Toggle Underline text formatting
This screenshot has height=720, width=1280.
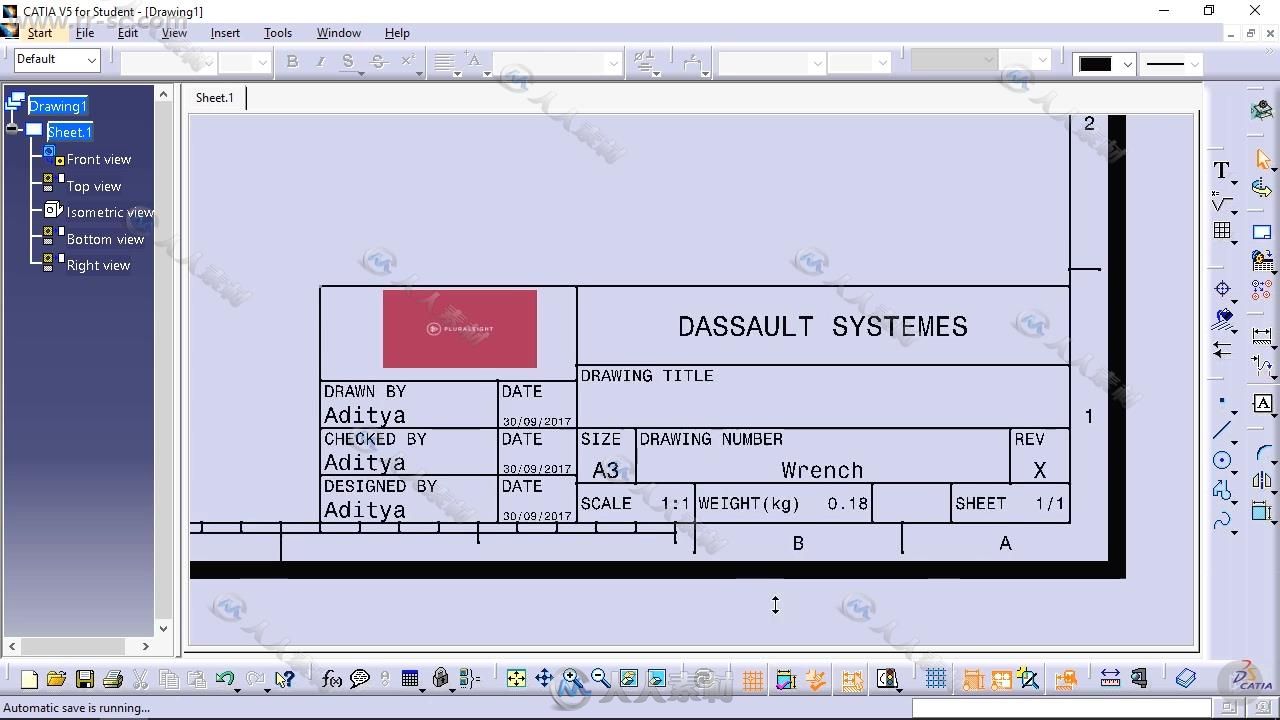click(348, 62)
